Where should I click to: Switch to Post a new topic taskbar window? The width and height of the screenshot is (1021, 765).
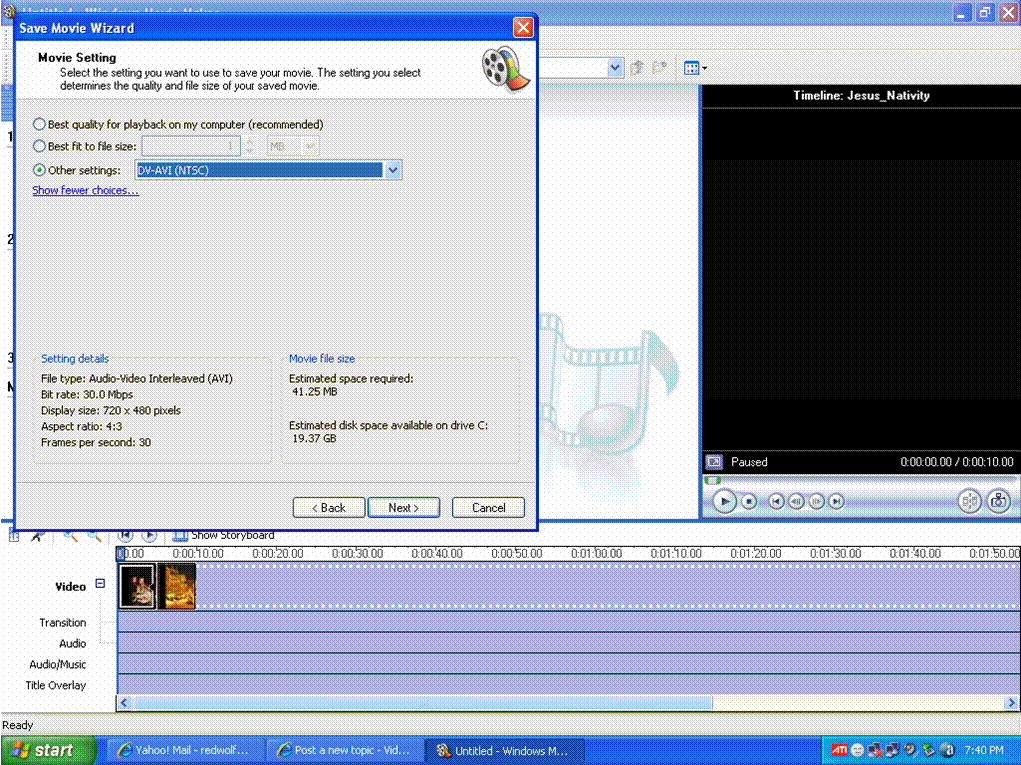pyautogui.click(x=344, y=751)
